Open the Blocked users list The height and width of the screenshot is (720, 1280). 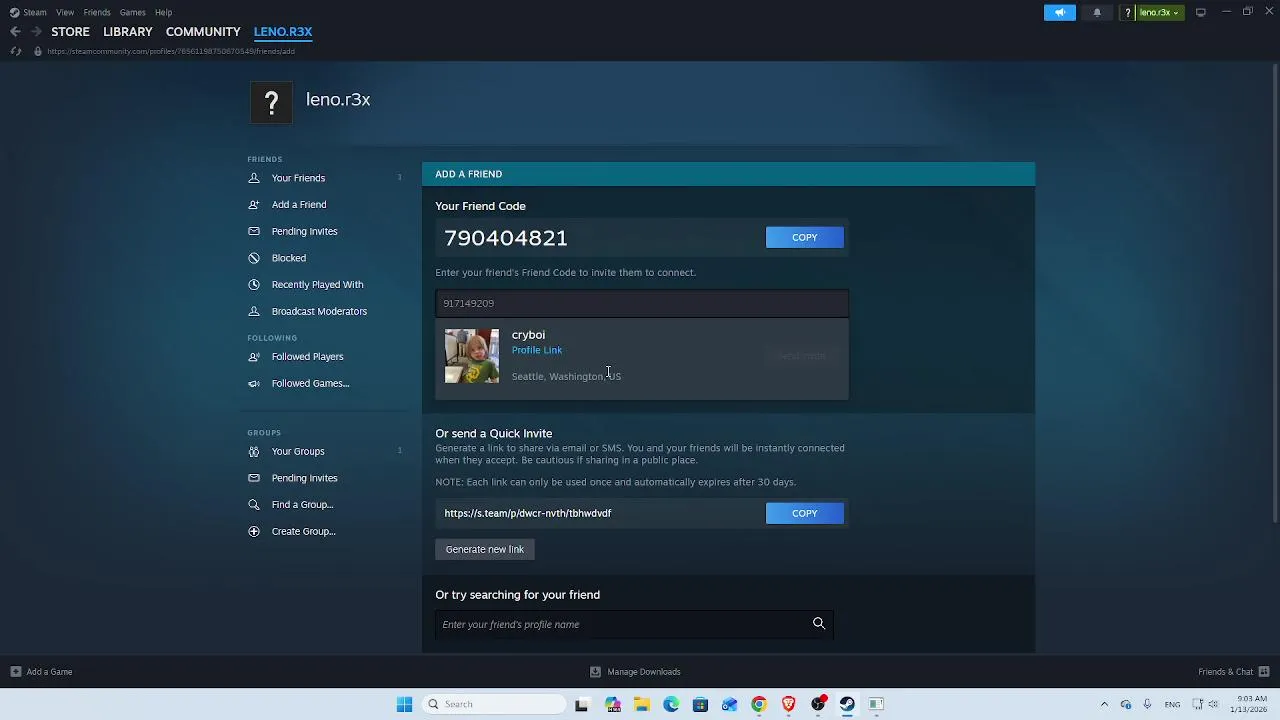pos(289,258)
